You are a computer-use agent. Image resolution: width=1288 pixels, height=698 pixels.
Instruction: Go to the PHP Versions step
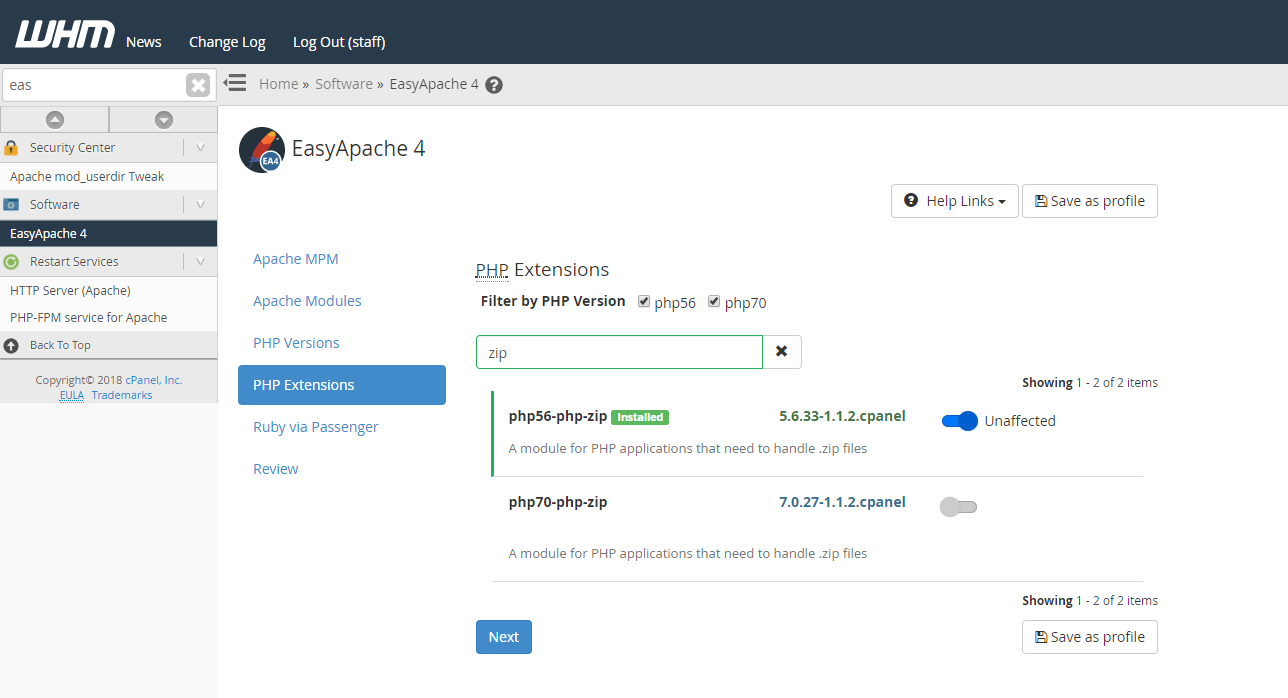(x=296, y=343)
